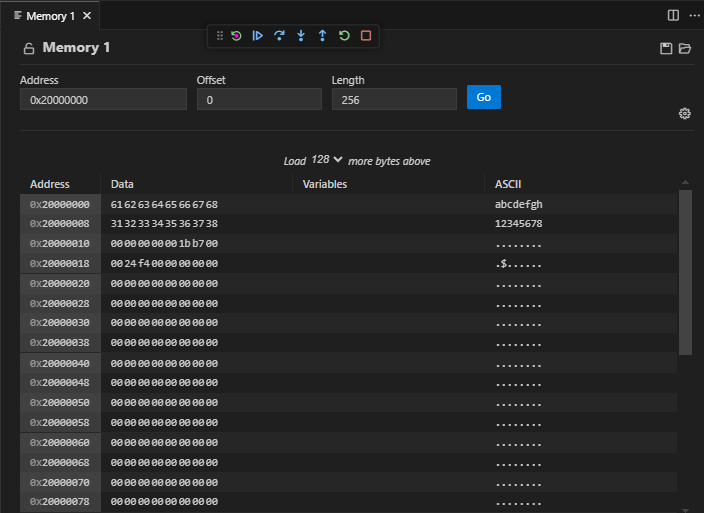Restart the debug session
The width and height of the screenshot is (704, 513).
point(344,35)
